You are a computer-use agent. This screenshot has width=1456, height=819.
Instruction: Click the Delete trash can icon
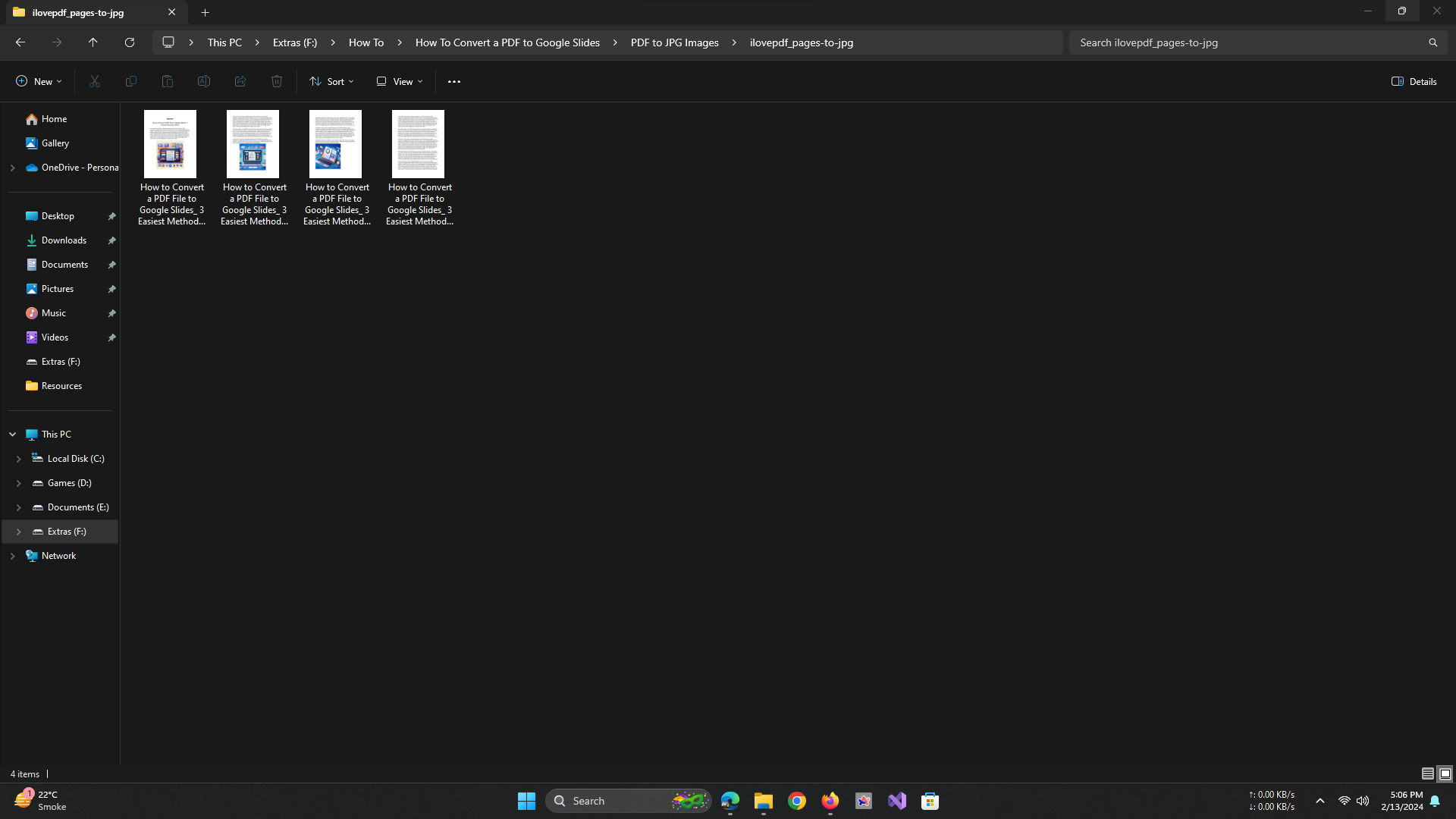pos(277,81)
